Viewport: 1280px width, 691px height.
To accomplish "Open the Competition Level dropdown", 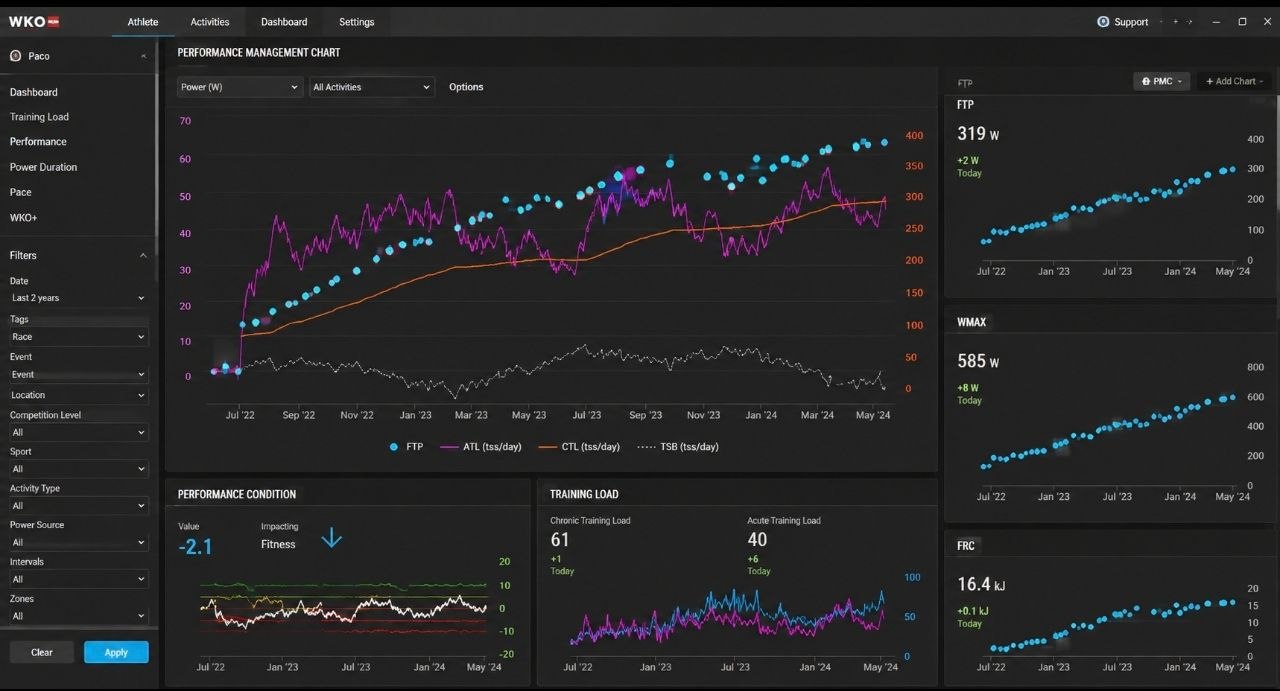I will click(78, 432).
